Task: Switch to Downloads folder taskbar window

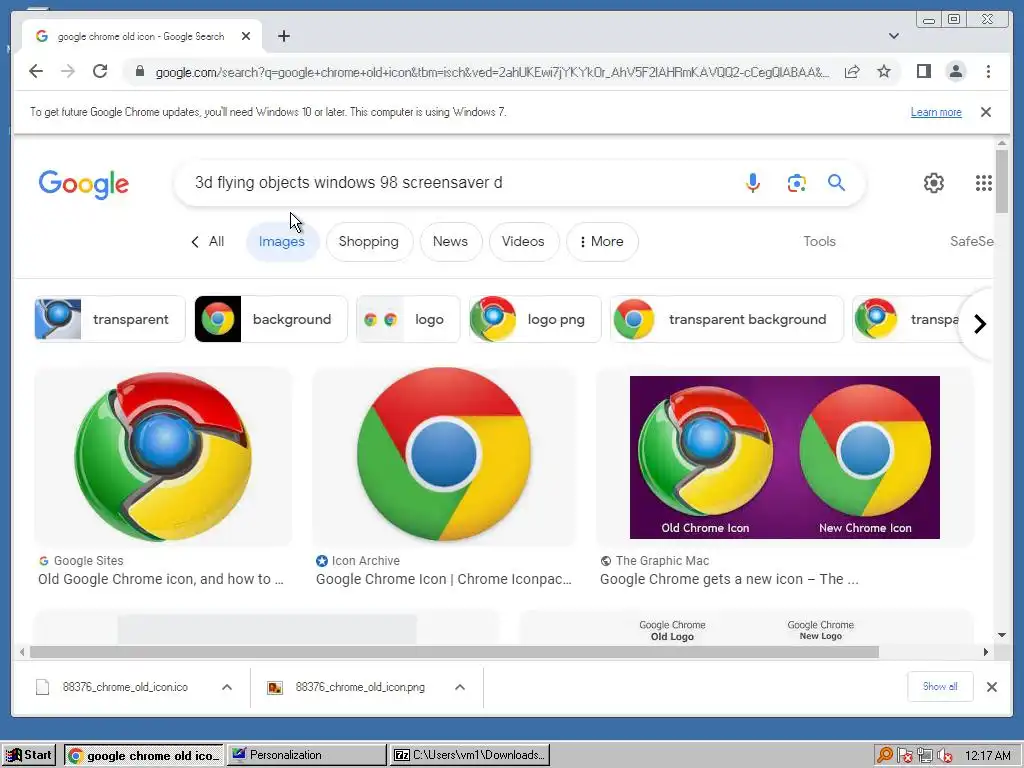Action: pyautogui.click(x=470, y=755)
